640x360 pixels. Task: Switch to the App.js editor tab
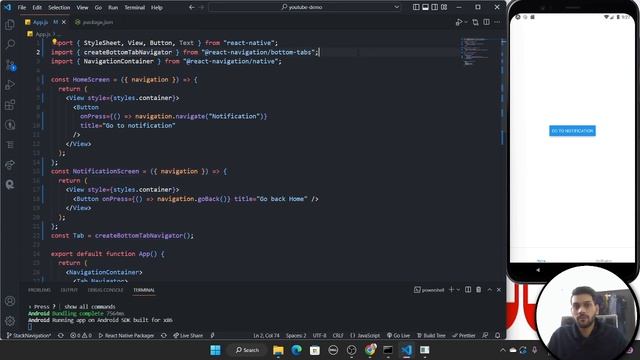[40, 22]
